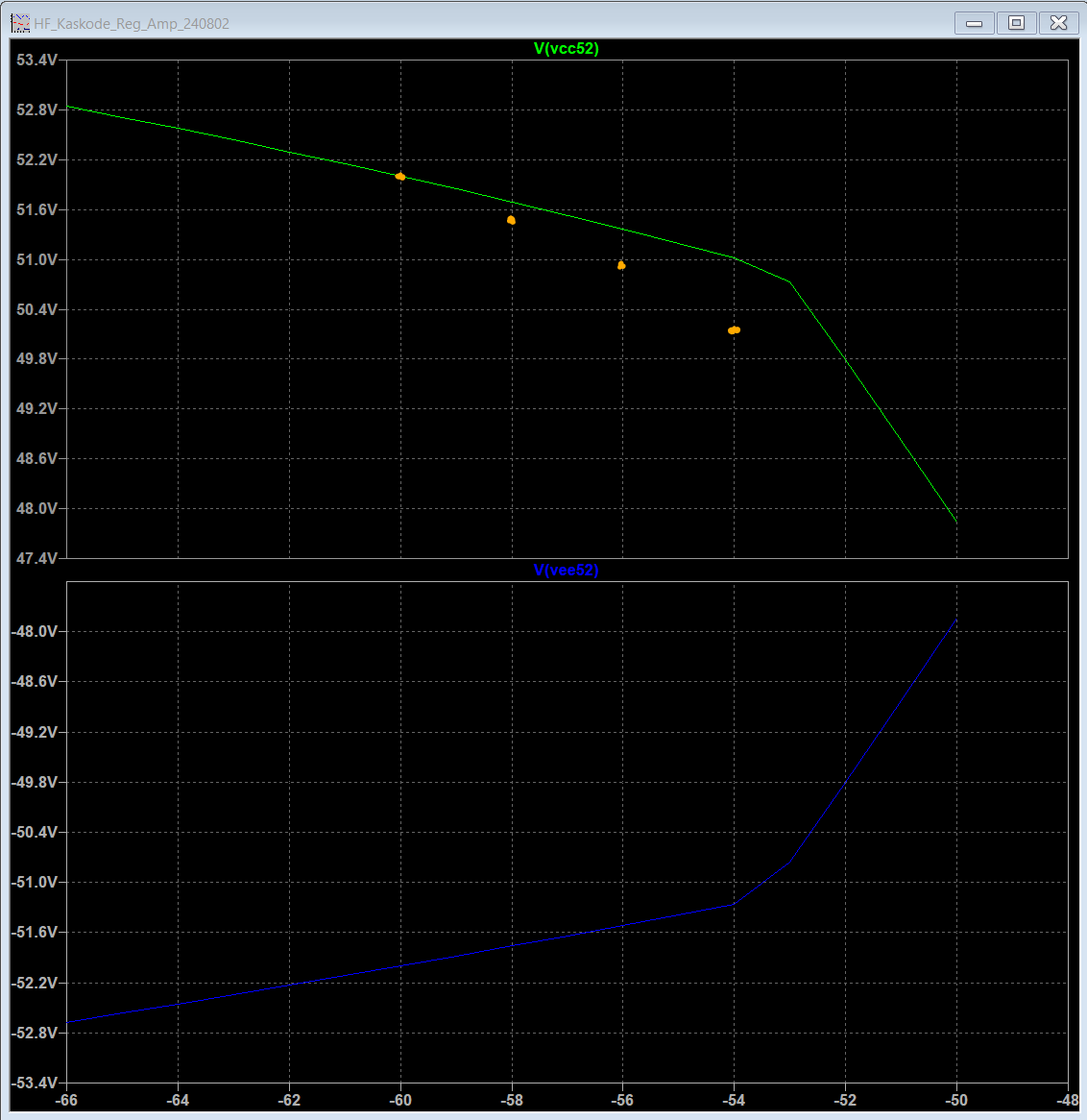Viewport: 1087px width, 1120px height.
Task: Close the HF_Kaskode_Reg_Amp_240802 plot window
Action: click(1058, 23)
